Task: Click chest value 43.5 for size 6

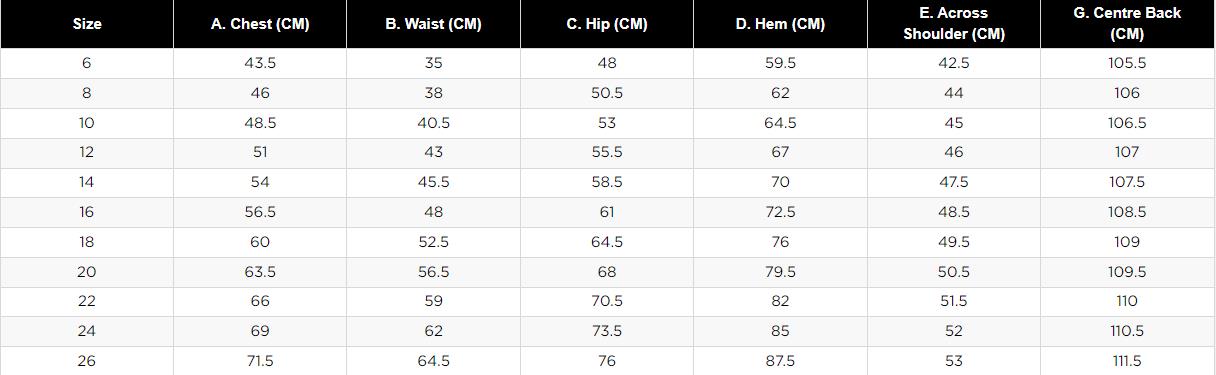Action: pyautogui.click(x=260, y=63)
